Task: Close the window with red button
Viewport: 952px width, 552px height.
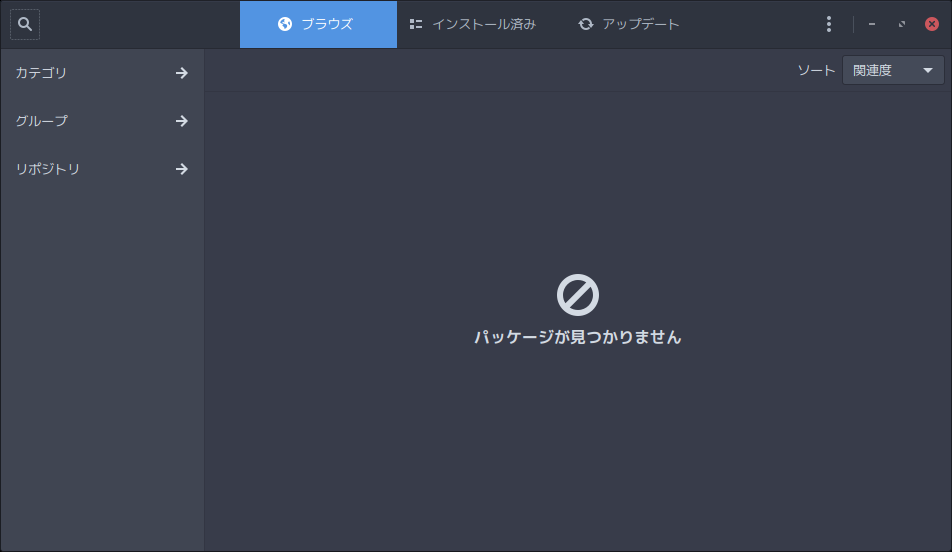Action: [x=931, y=24]
